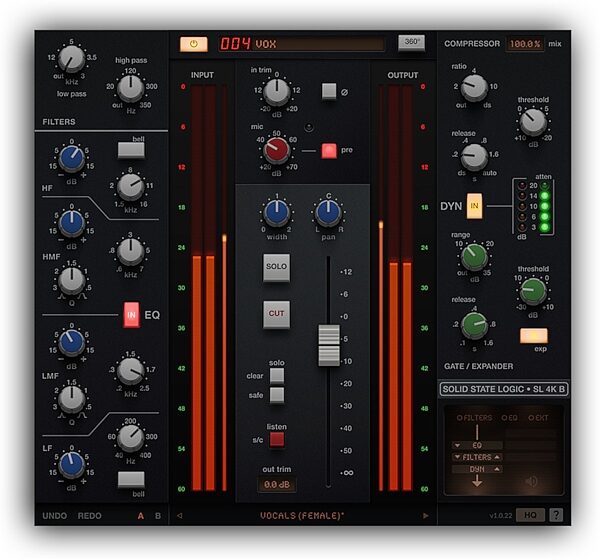This screenshot has height=559, width=600.
Task: Toggle the plugin power bypass button
Action: (x=194, y=44)
